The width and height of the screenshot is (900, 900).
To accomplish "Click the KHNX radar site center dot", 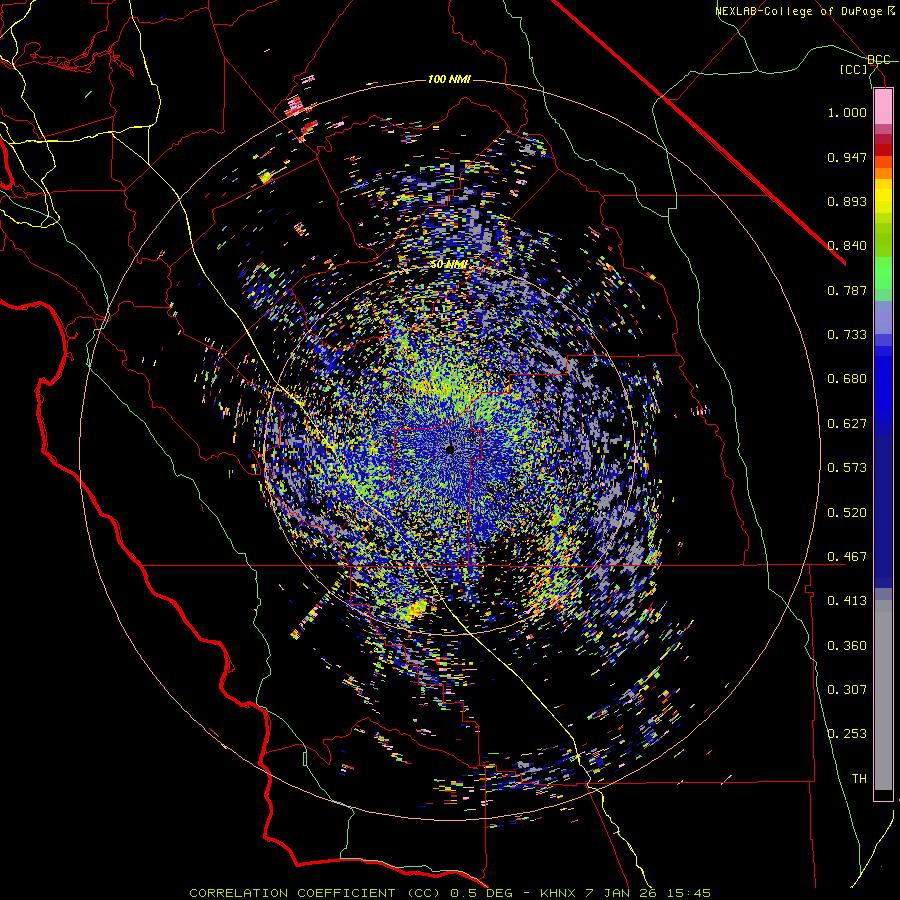I will [450, 449].
